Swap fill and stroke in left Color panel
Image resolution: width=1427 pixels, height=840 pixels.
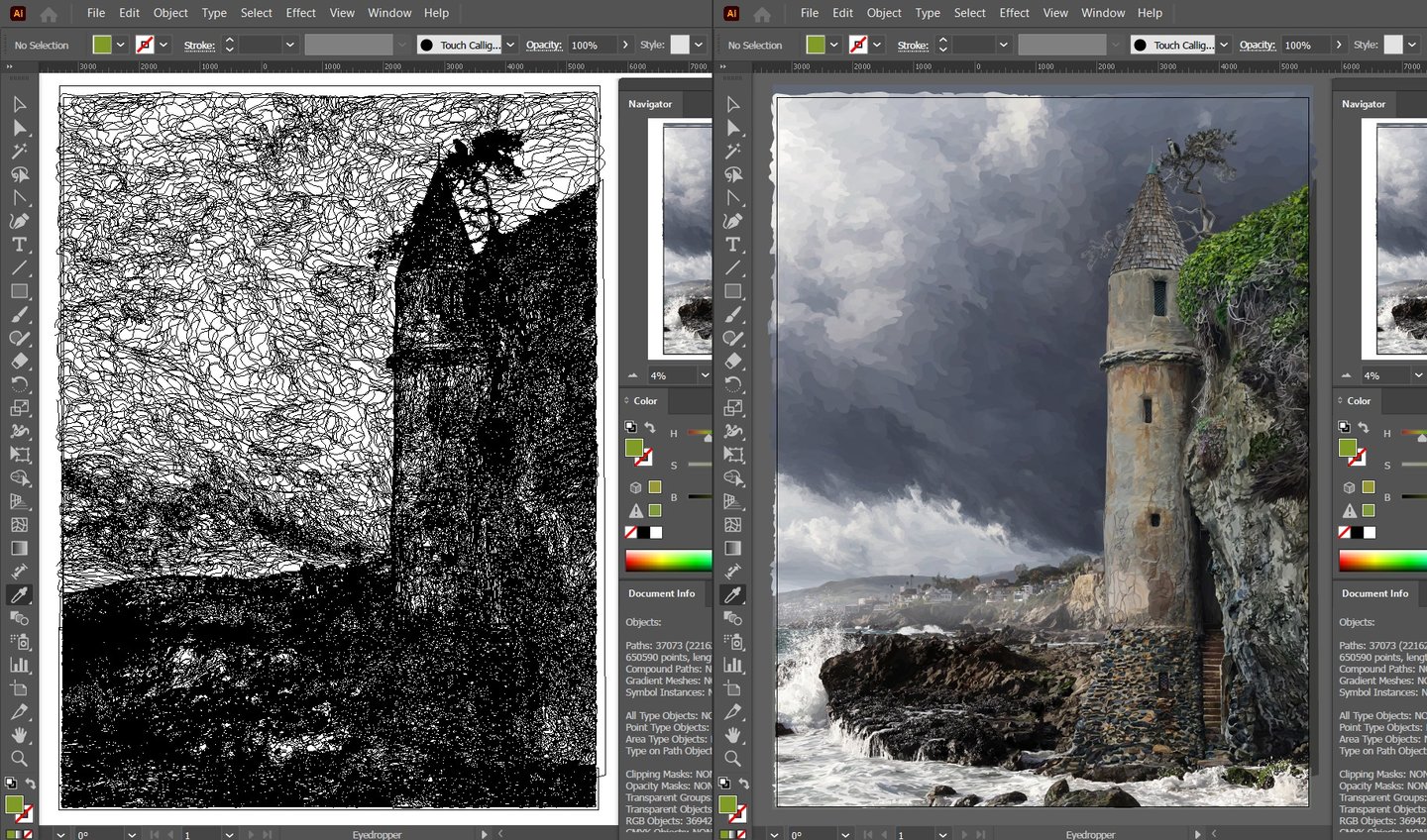(650, 428)
